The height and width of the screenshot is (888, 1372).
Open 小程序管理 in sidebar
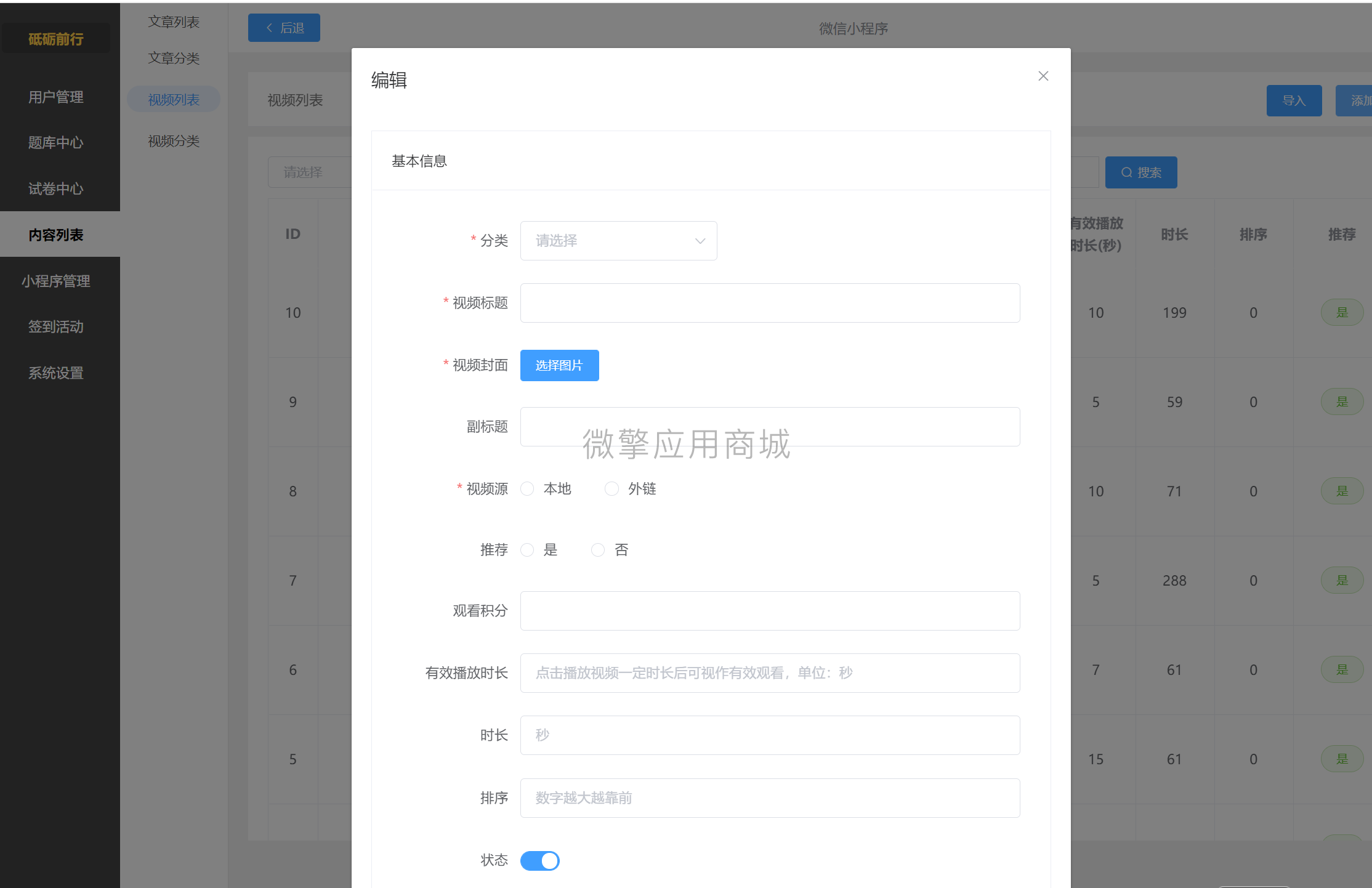[56, 281]
